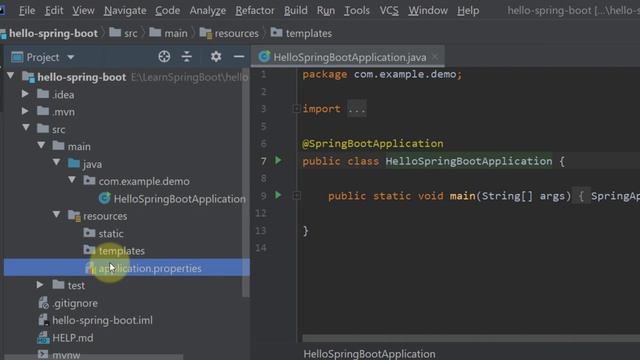
Task: Click the Collapse All icon in Project panel
Action: [x=187, y=56]
